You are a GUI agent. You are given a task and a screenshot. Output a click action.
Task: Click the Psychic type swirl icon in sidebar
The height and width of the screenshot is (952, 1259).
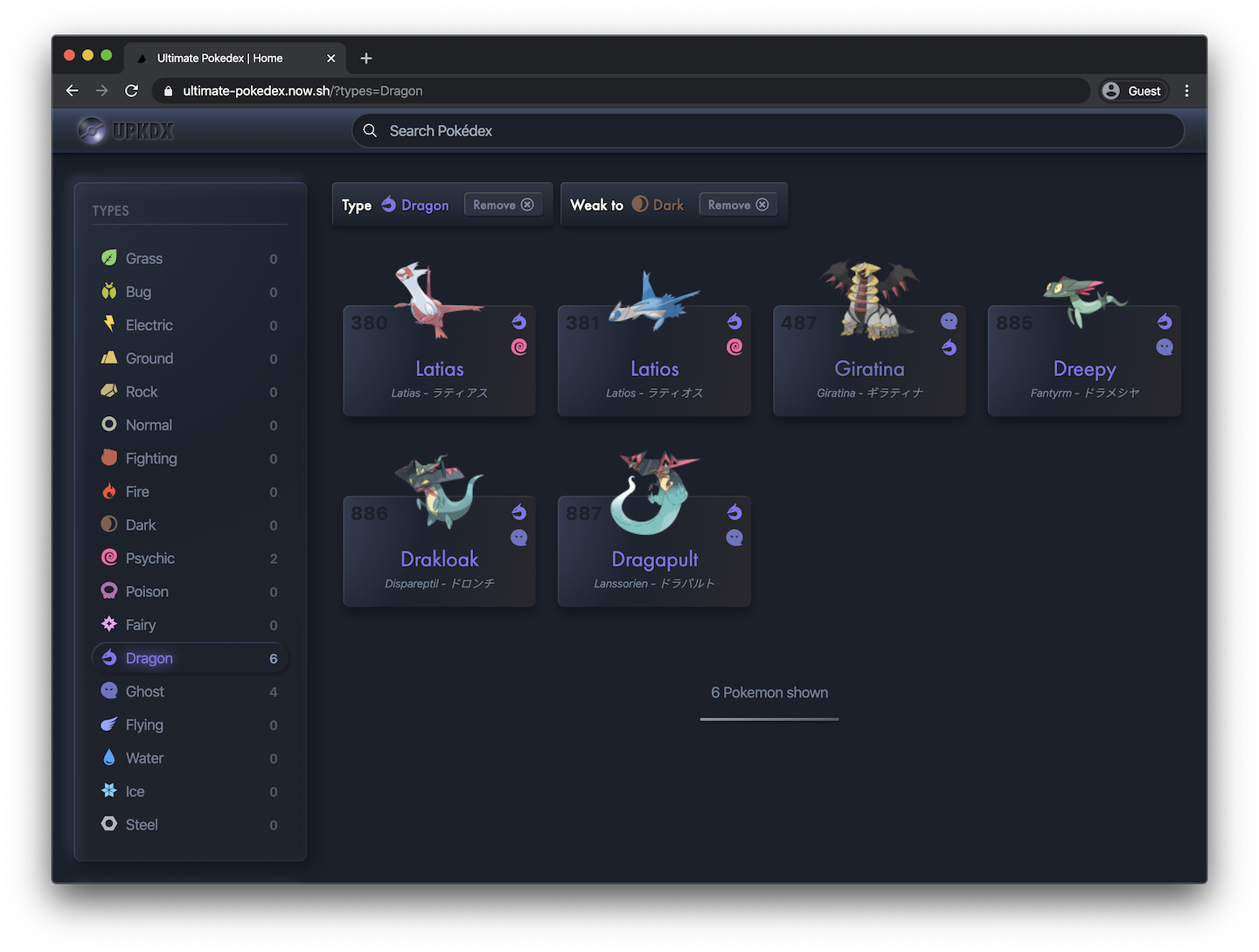(x=109, y=558)
